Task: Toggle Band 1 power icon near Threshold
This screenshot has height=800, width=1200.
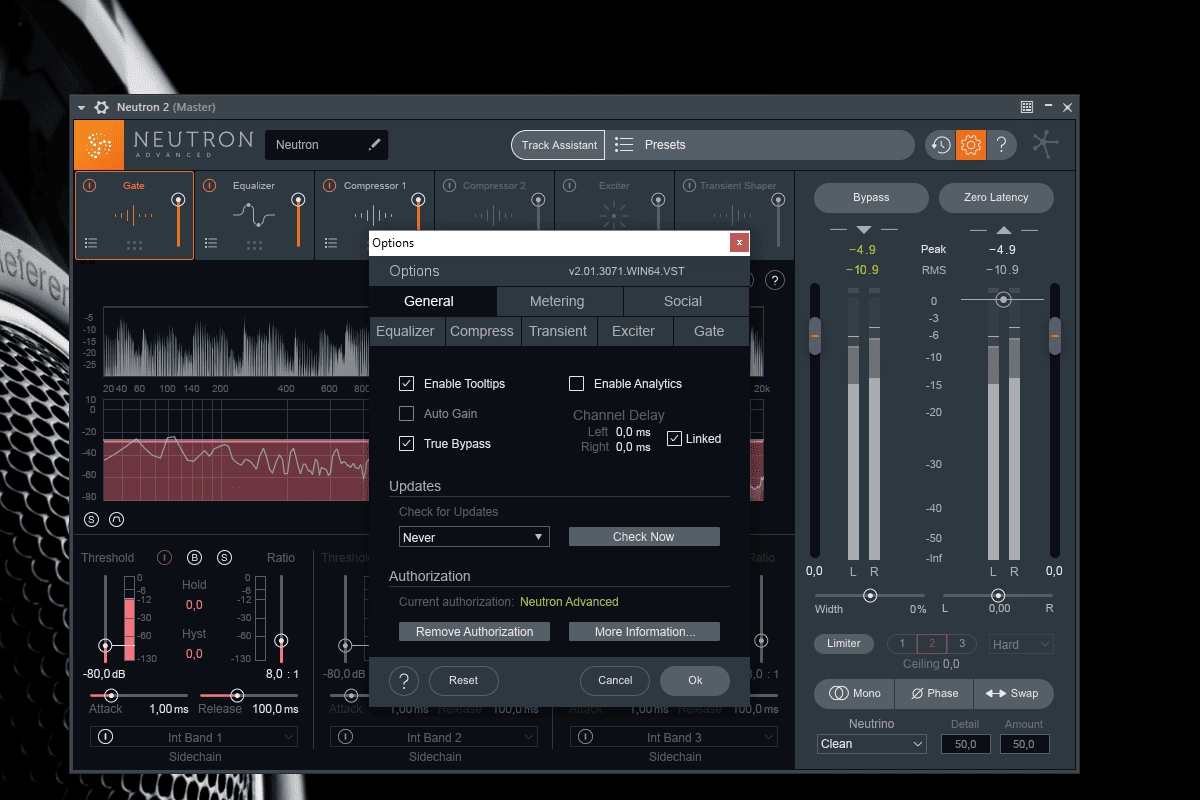Action: click(164, 558)
